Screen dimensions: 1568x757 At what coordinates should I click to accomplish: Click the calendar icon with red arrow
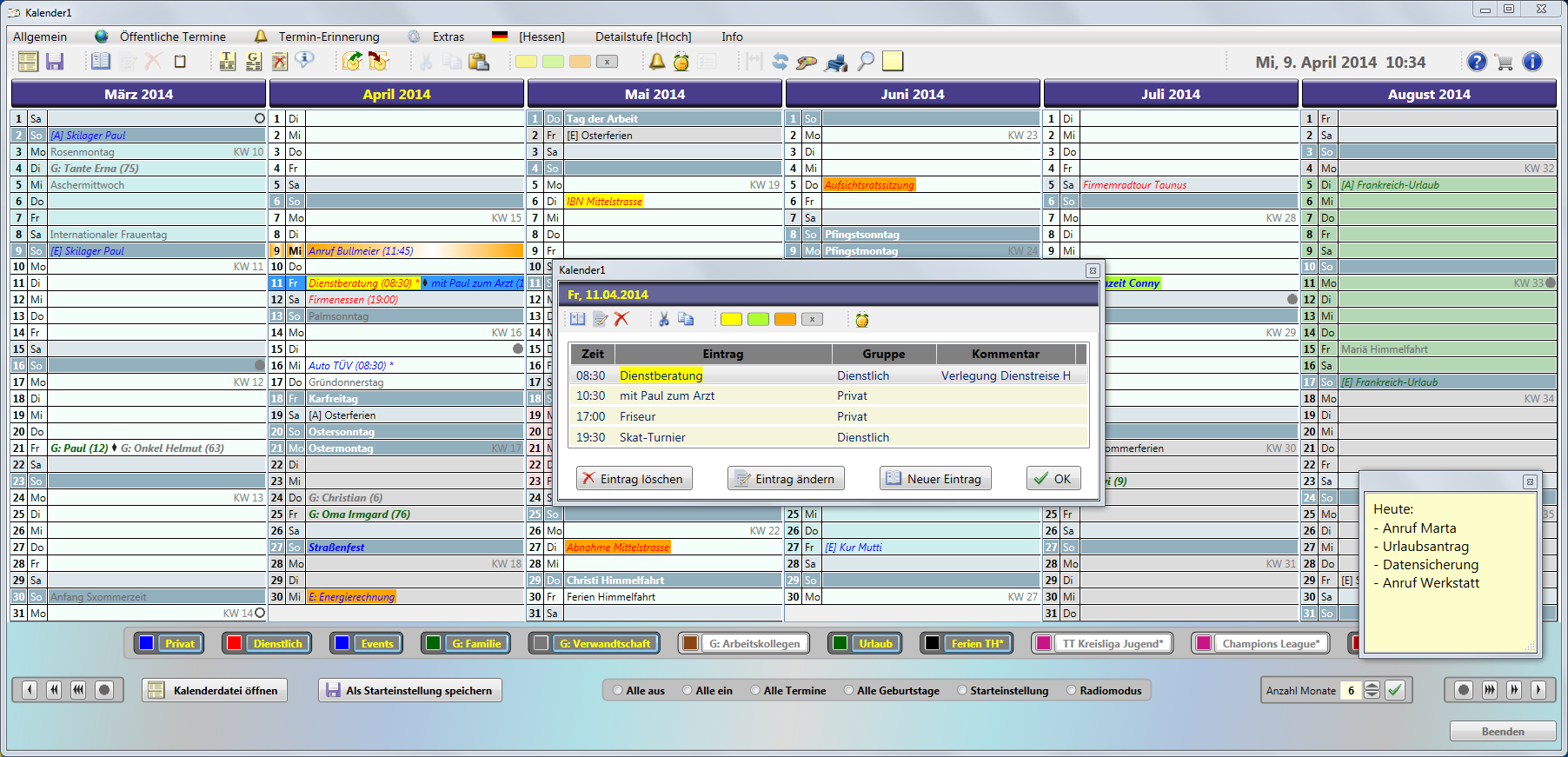pyautogui.click(x=378, y=62)
